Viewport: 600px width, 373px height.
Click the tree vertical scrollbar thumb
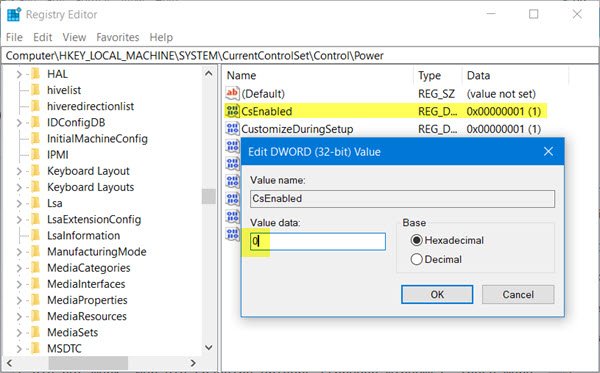209,196
